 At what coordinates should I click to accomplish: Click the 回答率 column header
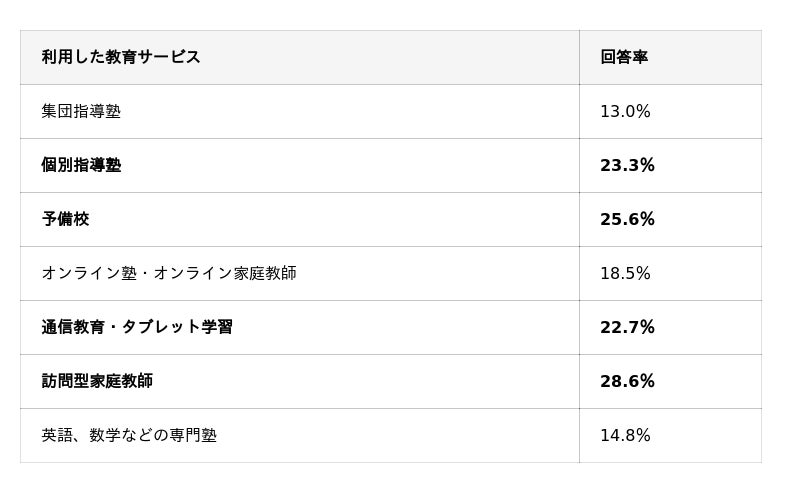[624, 57]
